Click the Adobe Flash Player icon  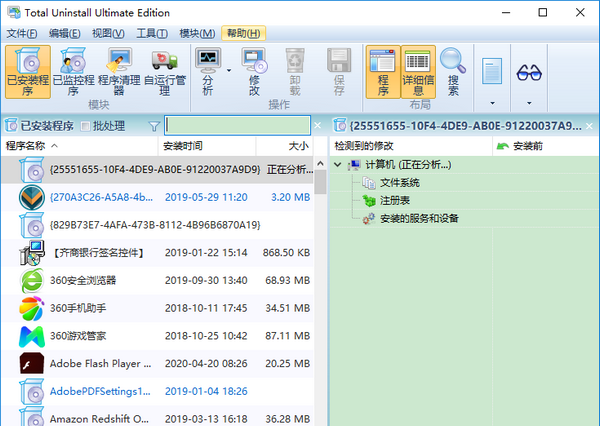(32, 364)
